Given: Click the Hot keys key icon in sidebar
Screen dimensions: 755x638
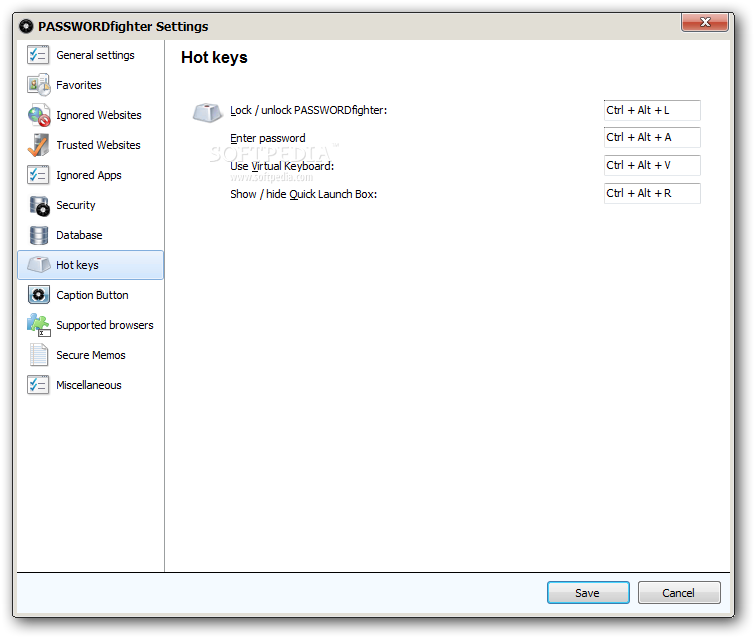Looking at the screenshot, I should coord(39,264).
